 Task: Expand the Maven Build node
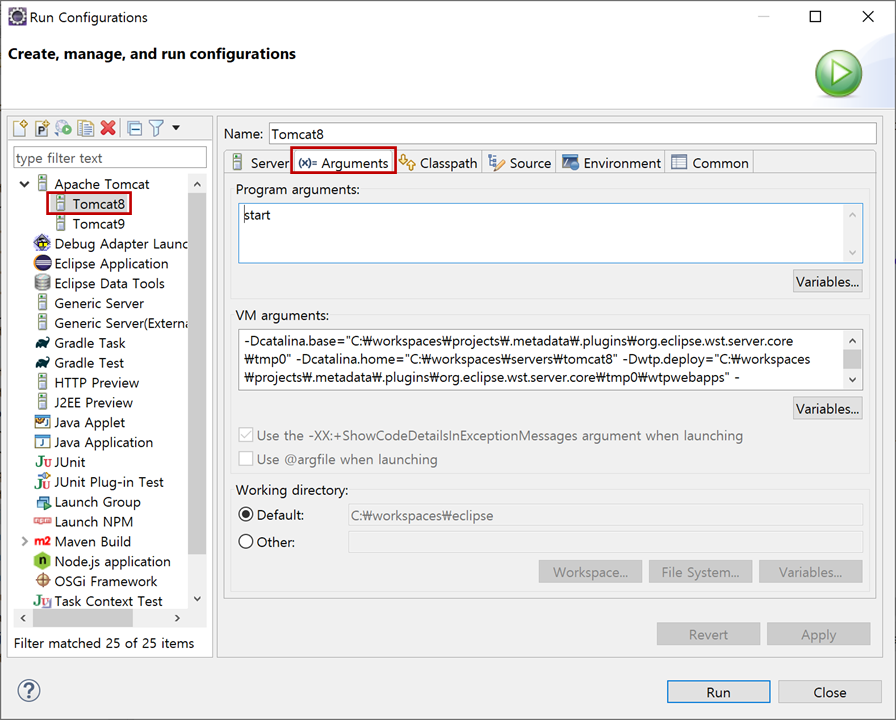(25, 541)
